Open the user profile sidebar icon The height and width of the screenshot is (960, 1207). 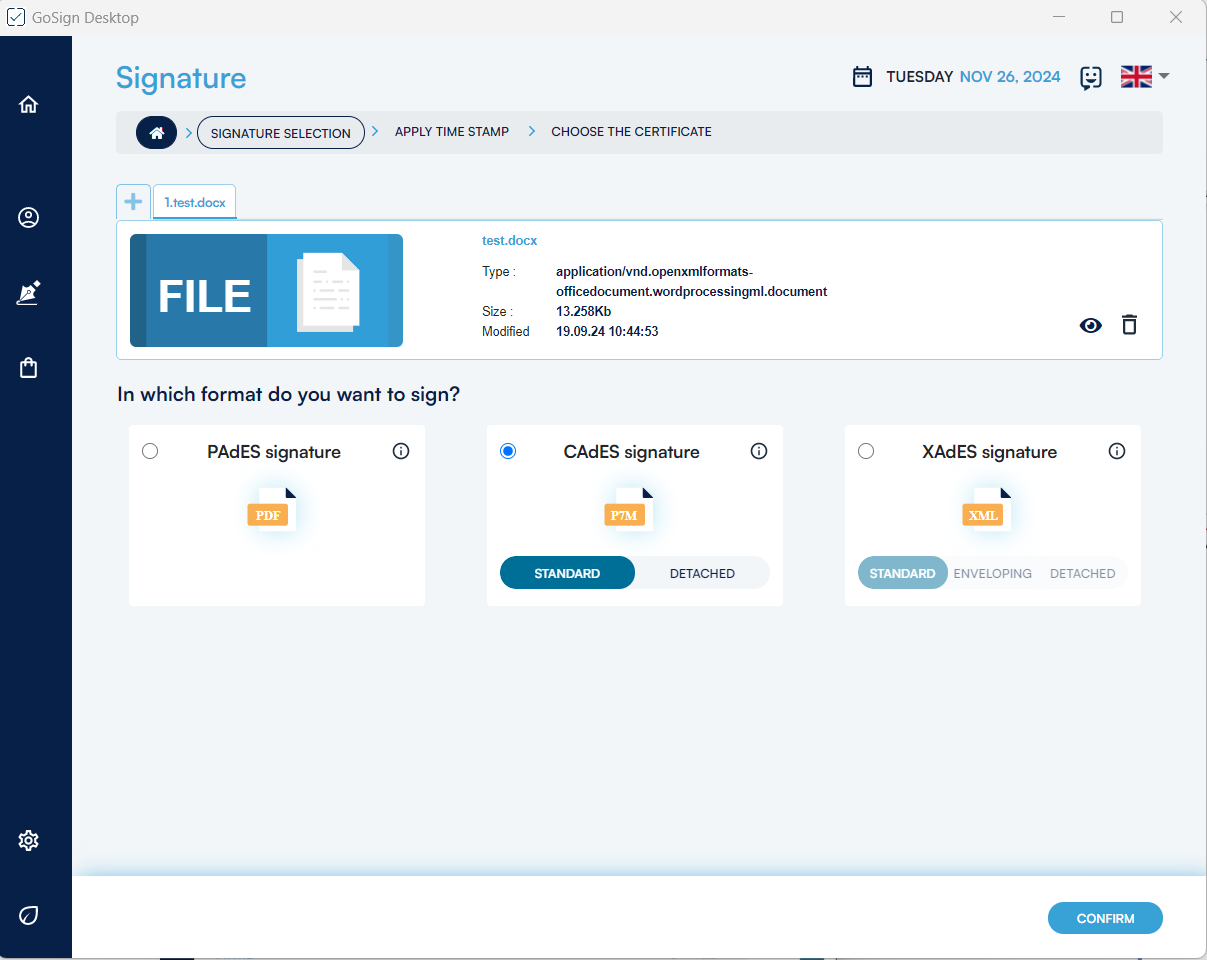(28, 217)
